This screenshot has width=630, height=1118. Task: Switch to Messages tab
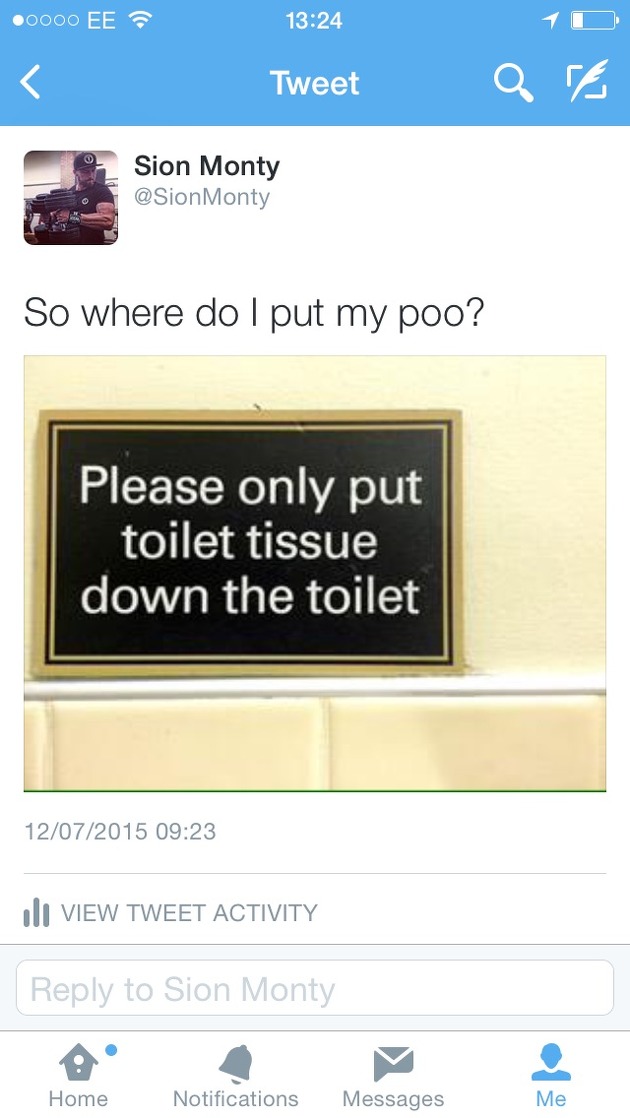[x=393, y=1077]
